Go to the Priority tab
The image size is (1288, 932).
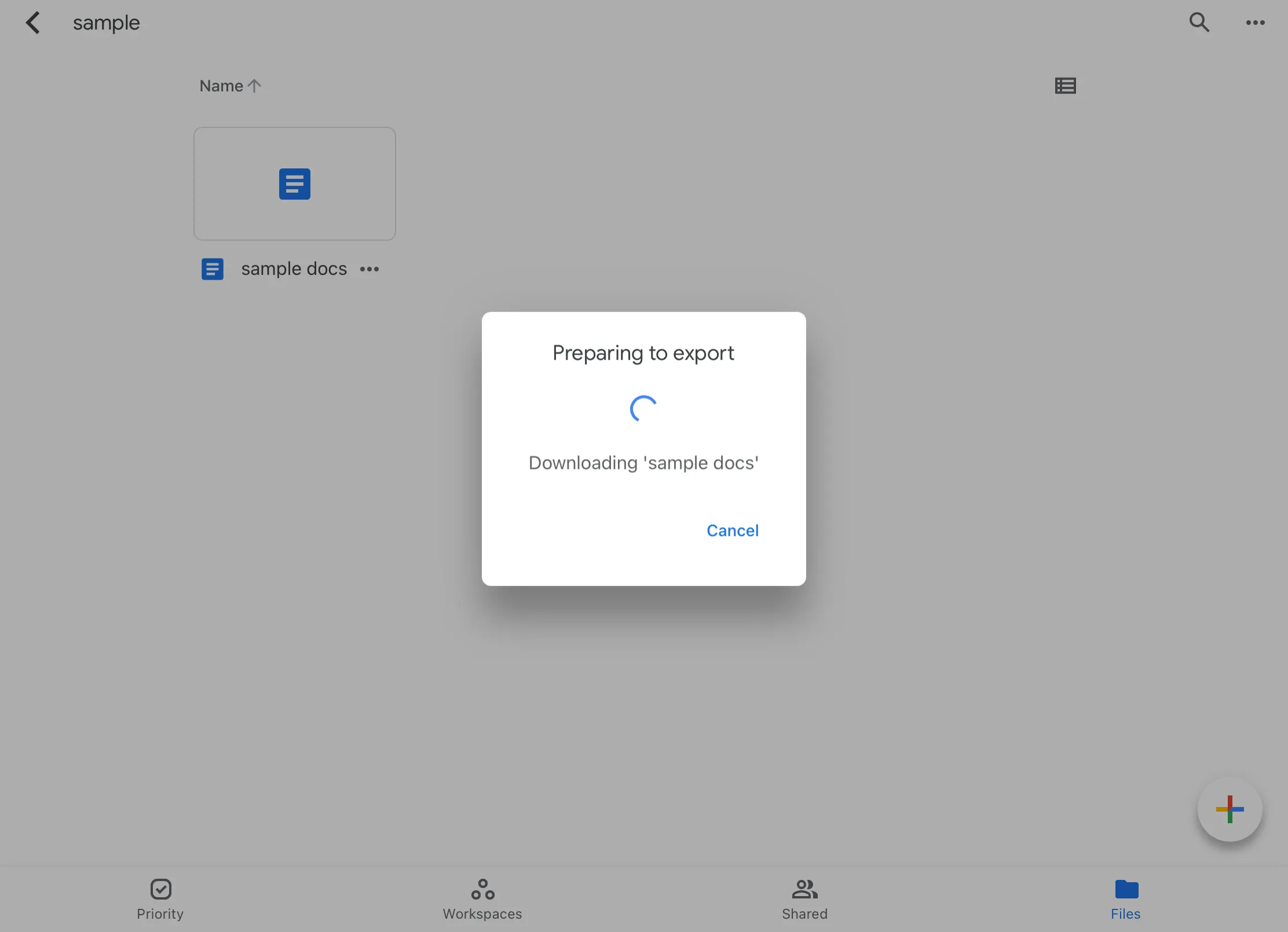160,900
